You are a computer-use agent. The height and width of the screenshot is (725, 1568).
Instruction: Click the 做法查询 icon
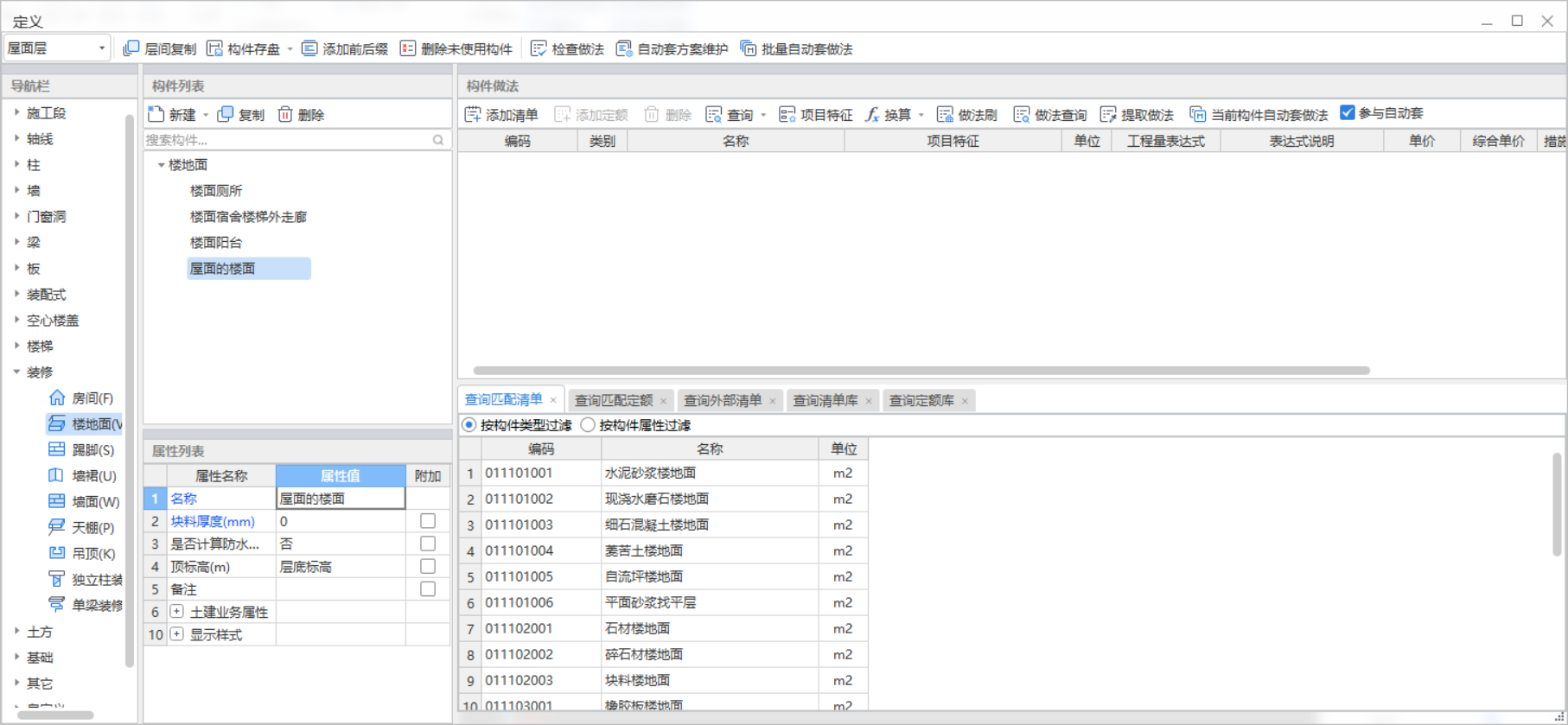coord(1022,114)
